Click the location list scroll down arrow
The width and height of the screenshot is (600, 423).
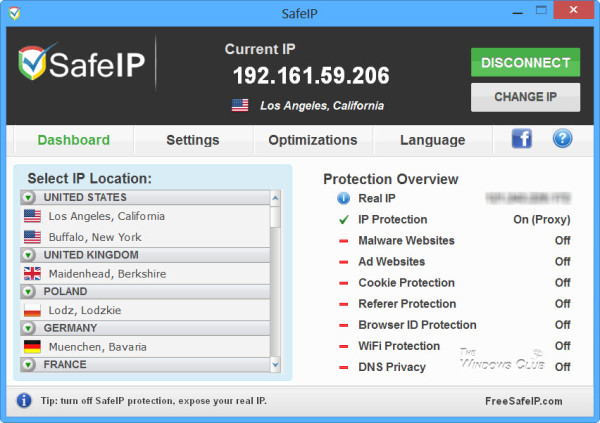275,365
